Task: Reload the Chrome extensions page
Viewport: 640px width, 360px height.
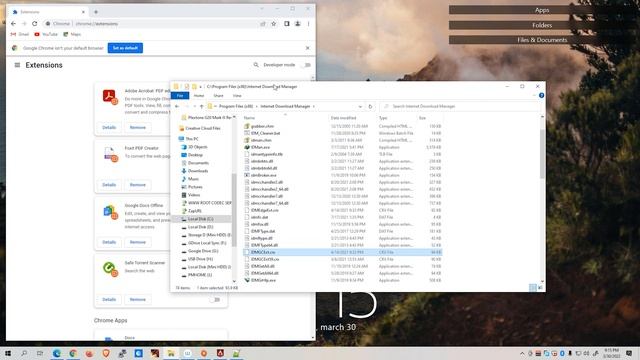Action: pos(35,24)
